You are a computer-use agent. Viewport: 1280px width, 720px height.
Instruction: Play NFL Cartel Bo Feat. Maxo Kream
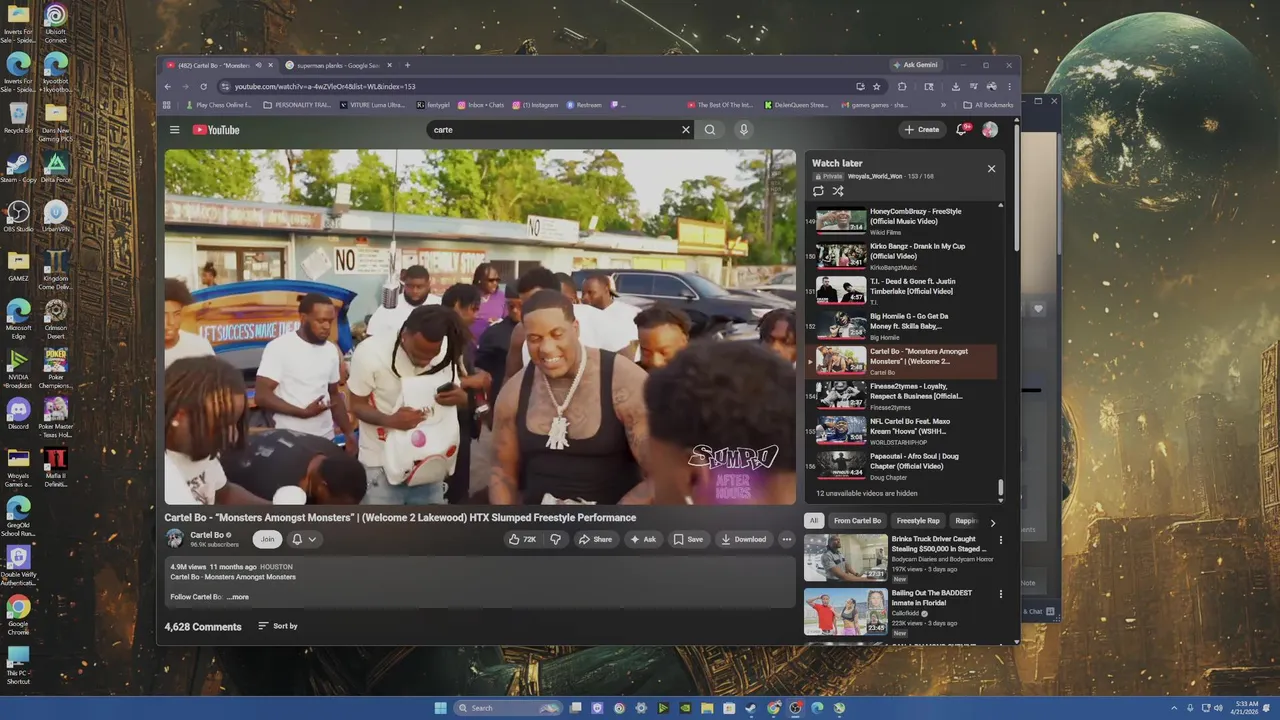click(x=900, y=431)
